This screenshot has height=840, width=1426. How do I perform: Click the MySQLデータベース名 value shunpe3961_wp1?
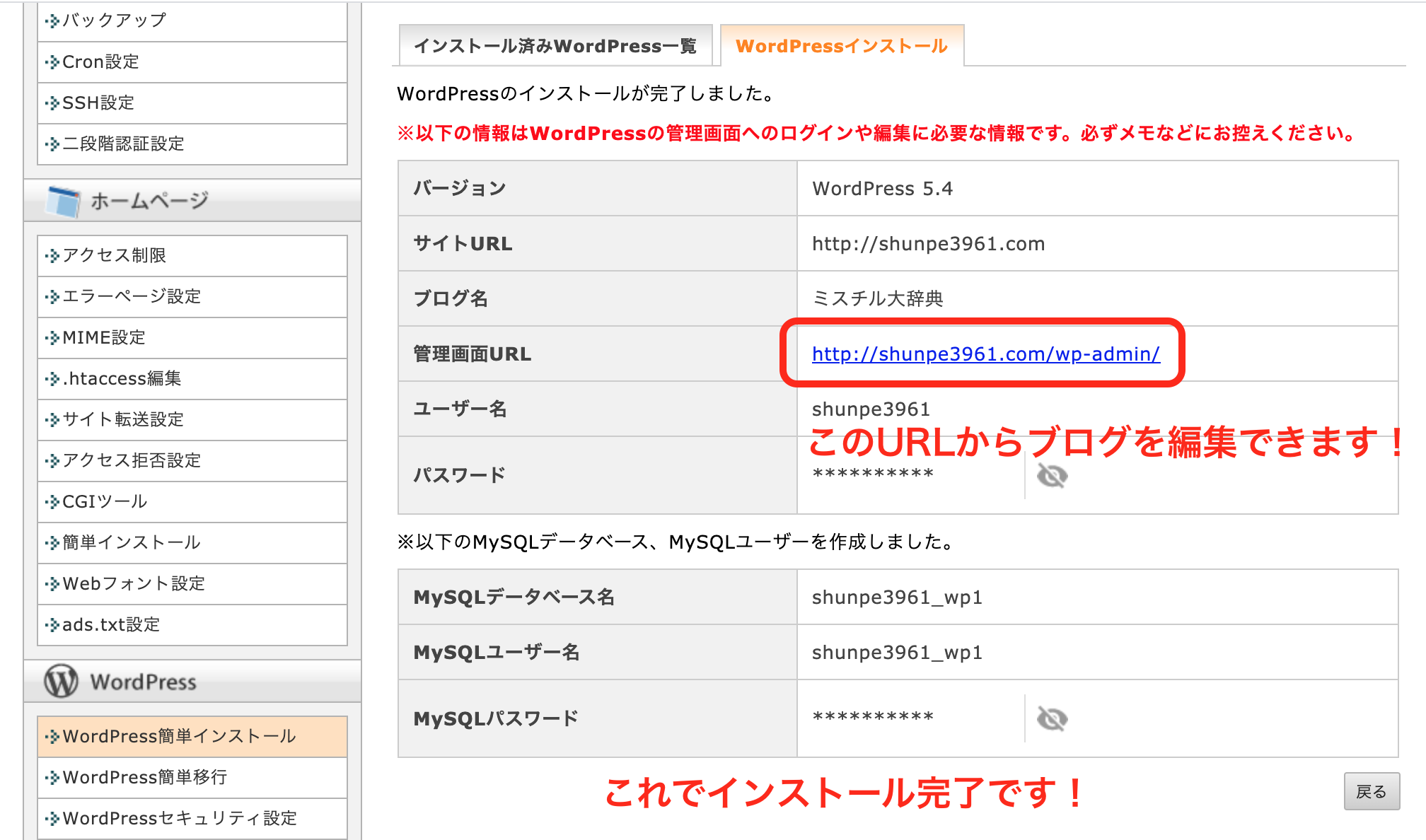[x=897, y=597]
